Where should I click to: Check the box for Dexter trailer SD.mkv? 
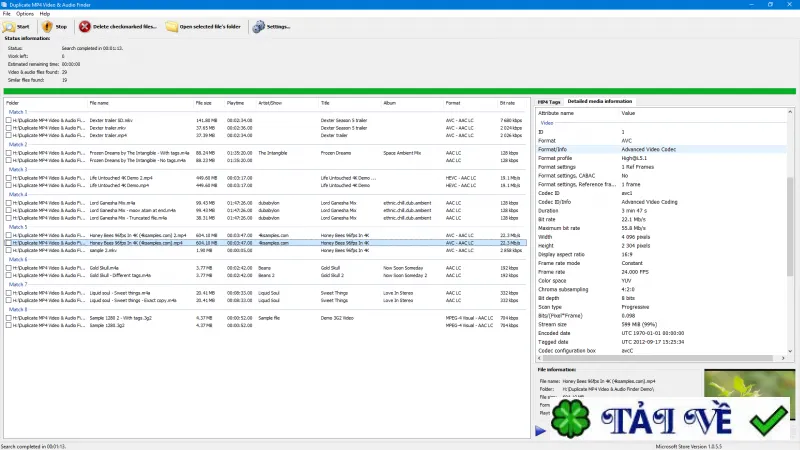click(x=8, y=120)
